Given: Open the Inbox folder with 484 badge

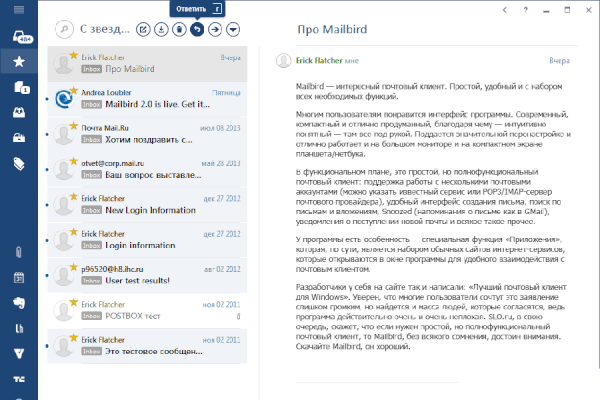Looking at the screenshot, I should tap(22, 37).
